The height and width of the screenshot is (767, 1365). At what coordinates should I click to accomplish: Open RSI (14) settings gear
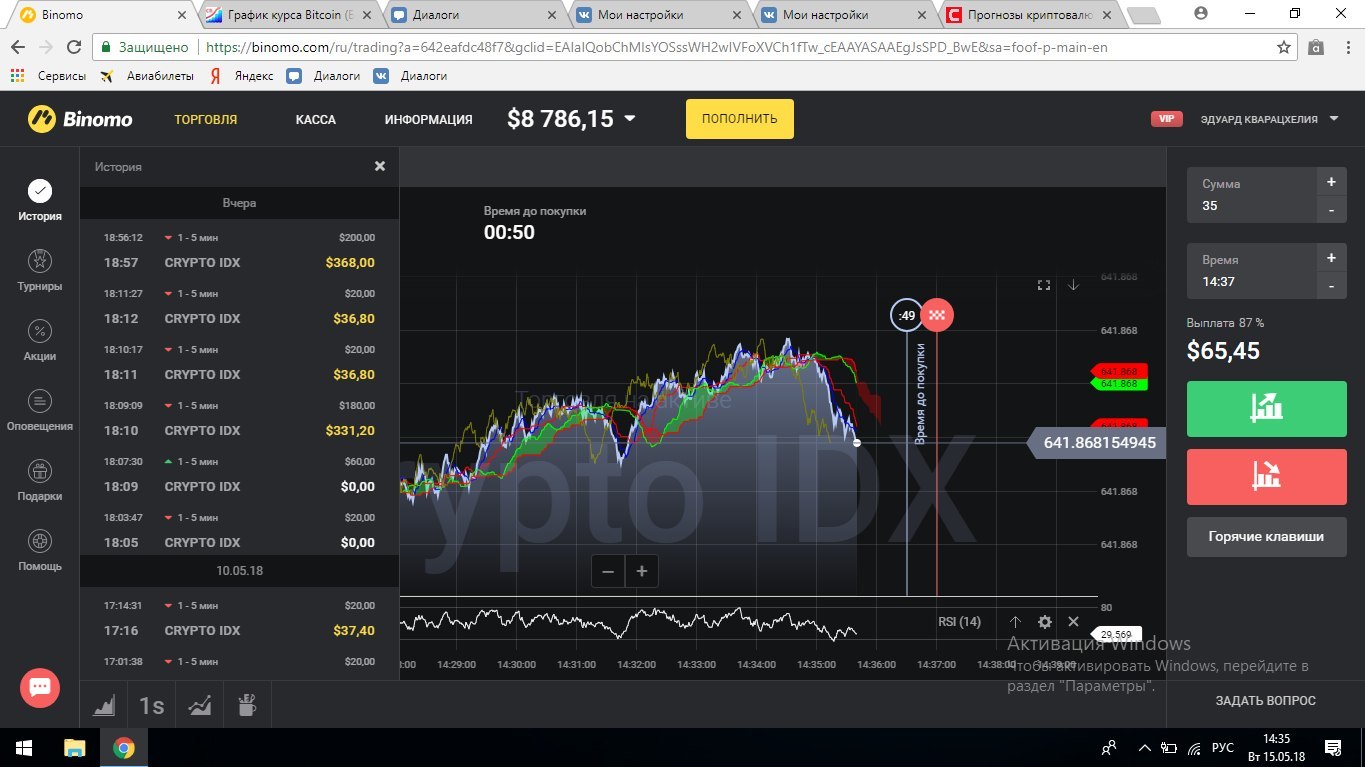pyautogui.click(x=1045, y=622)
